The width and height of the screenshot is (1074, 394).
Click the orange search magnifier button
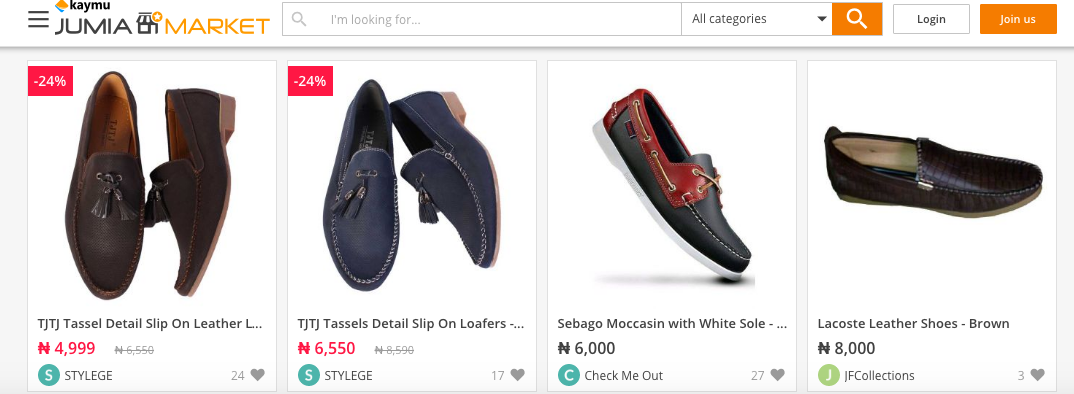pos(857,19)
